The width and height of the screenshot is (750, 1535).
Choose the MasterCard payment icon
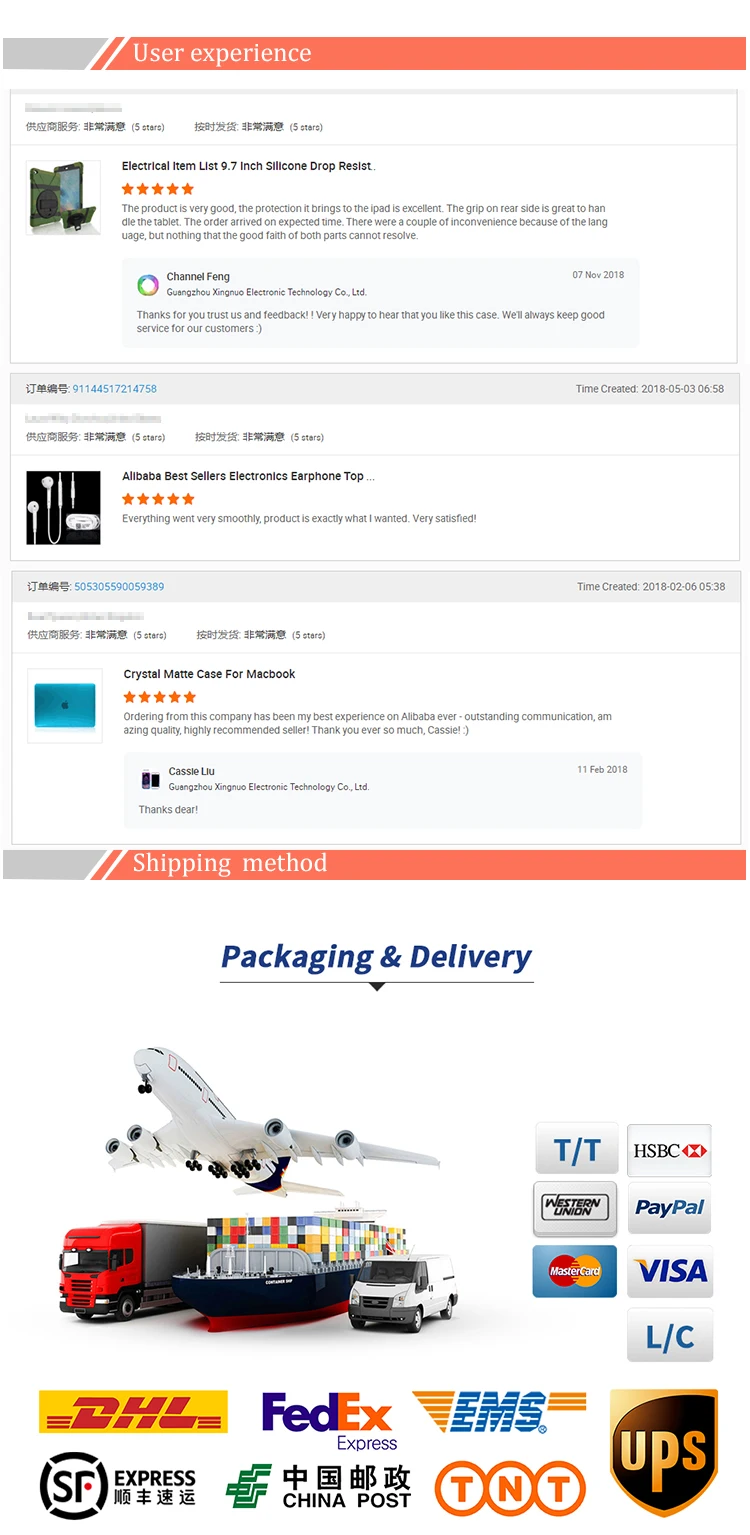click(575, 1271)
